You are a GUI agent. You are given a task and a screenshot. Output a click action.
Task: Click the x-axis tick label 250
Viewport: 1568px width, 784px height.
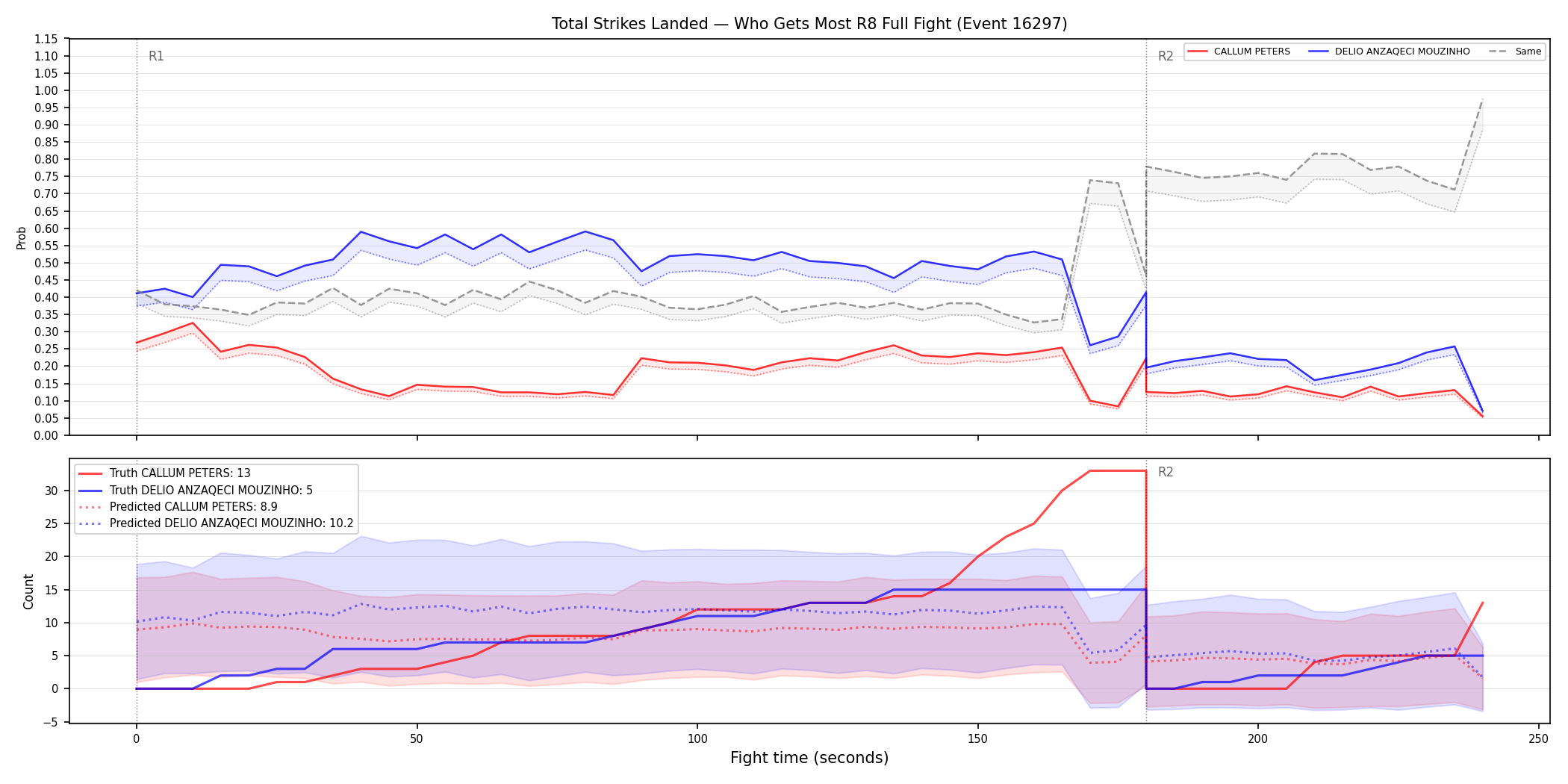coord(1538,739)
